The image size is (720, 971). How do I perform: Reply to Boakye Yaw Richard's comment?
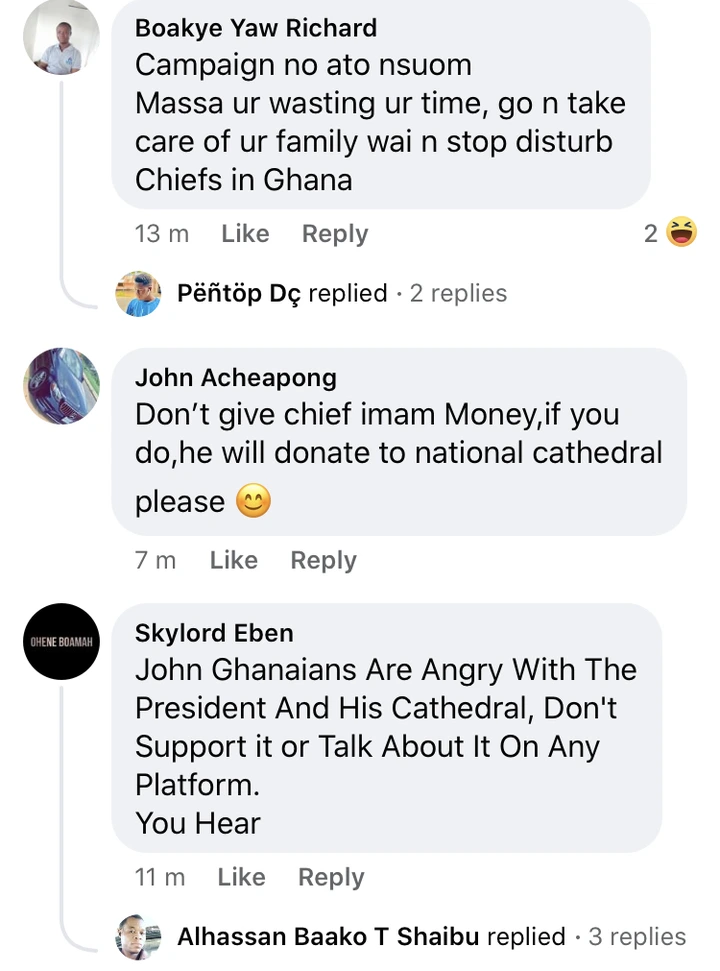335,234
